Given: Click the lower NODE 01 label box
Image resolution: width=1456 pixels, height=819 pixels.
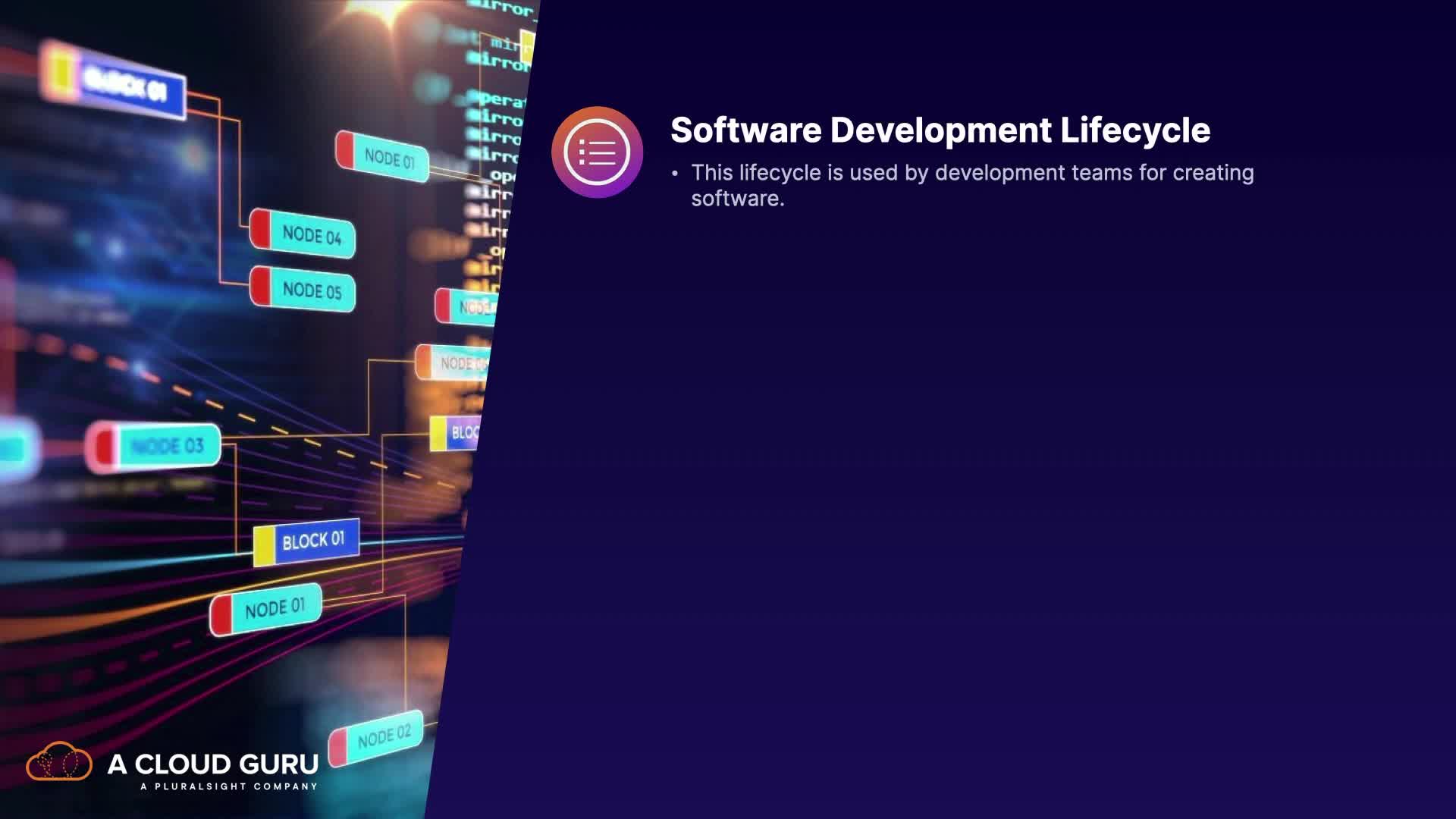Looking at the screenshot, I should [274, 608].
